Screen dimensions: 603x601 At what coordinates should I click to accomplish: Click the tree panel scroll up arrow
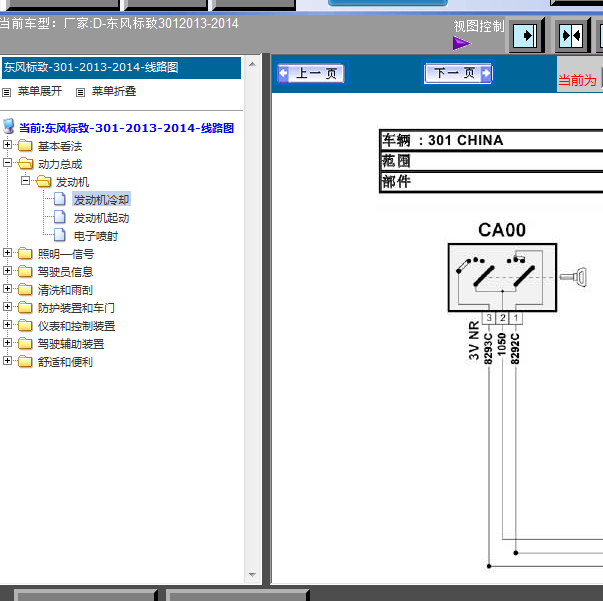252,64
